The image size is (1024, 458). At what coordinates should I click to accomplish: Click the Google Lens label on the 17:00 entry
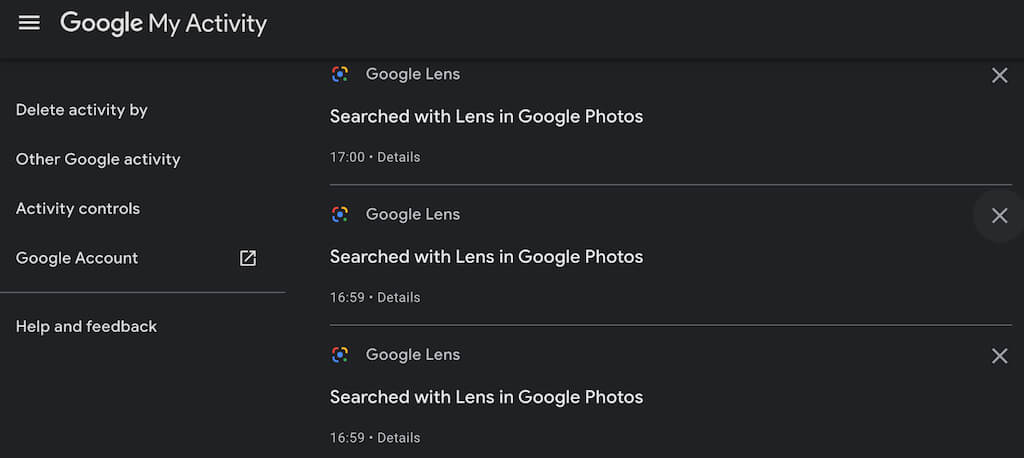(412, 74)
